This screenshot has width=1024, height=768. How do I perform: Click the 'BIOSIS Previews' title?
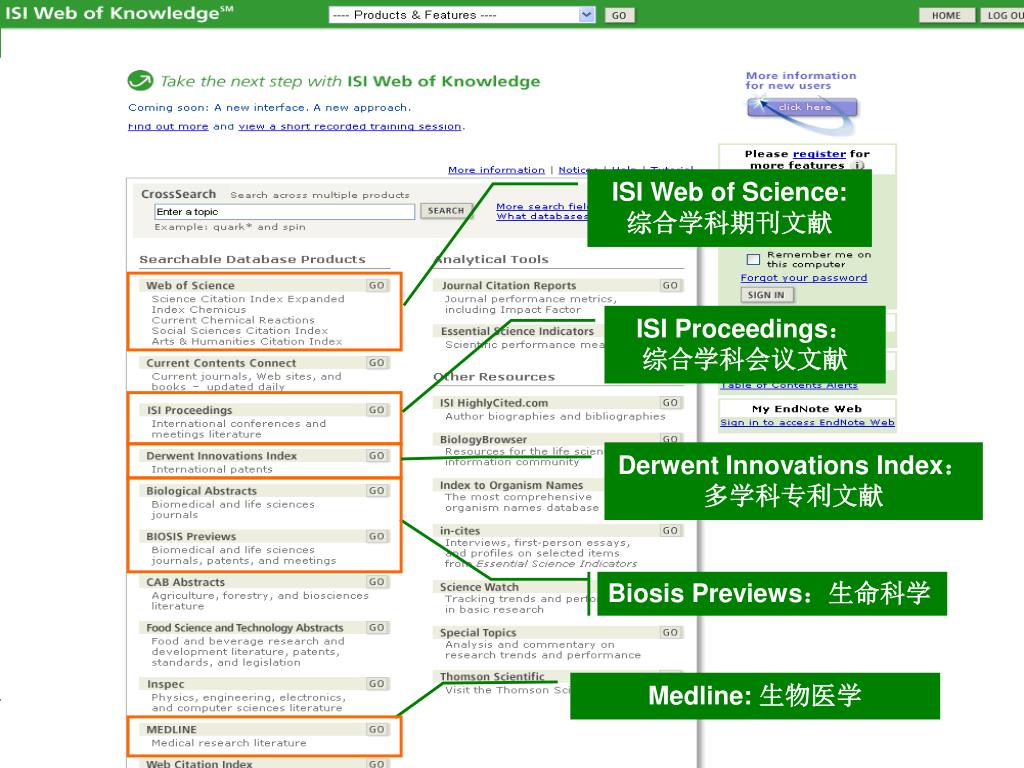point(191,536)
